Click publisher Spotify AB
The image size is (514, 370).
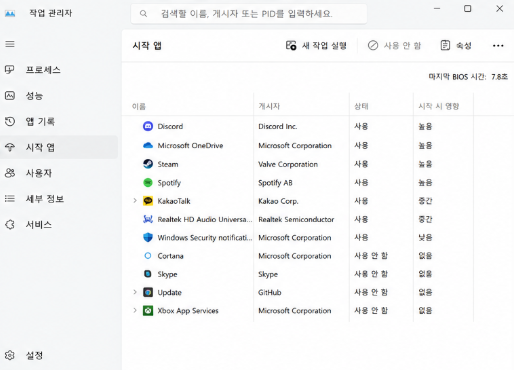point(275,183)
